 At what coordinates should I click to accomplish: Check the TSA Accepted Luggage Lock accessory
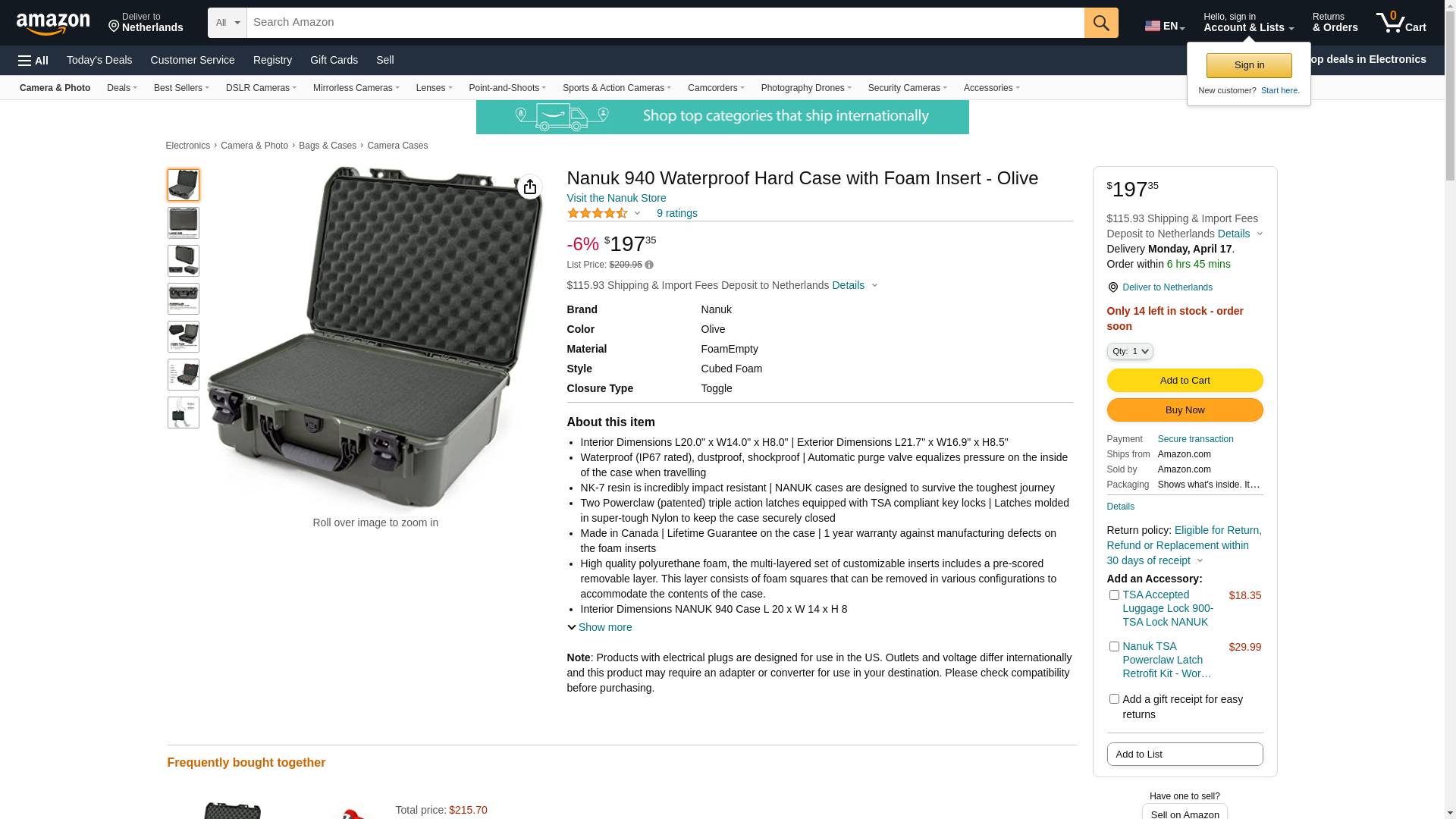(1114, 595)
